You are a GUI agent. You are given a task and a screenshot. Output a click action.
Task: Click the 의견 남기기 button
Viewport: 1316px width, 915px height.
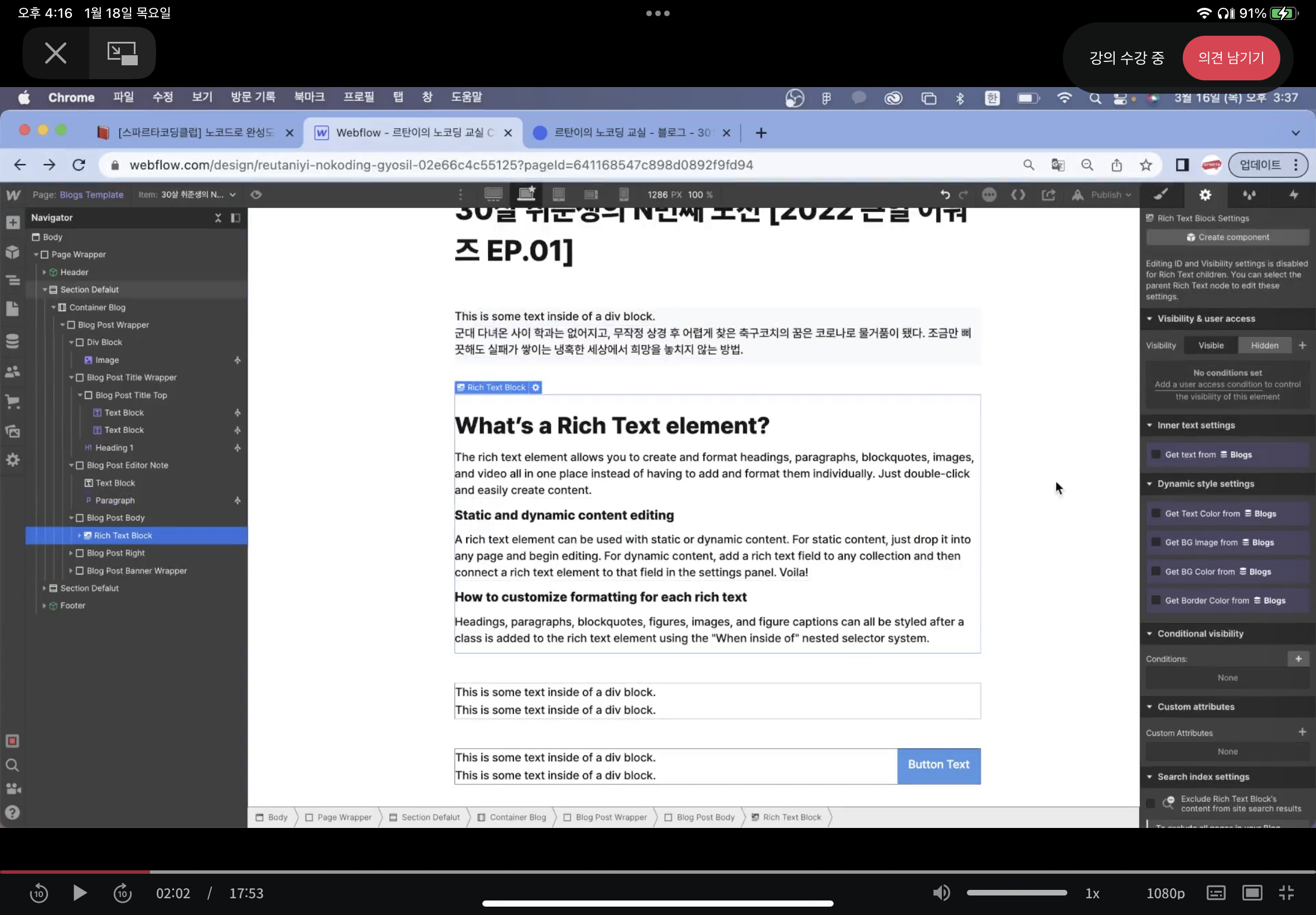1231,58
